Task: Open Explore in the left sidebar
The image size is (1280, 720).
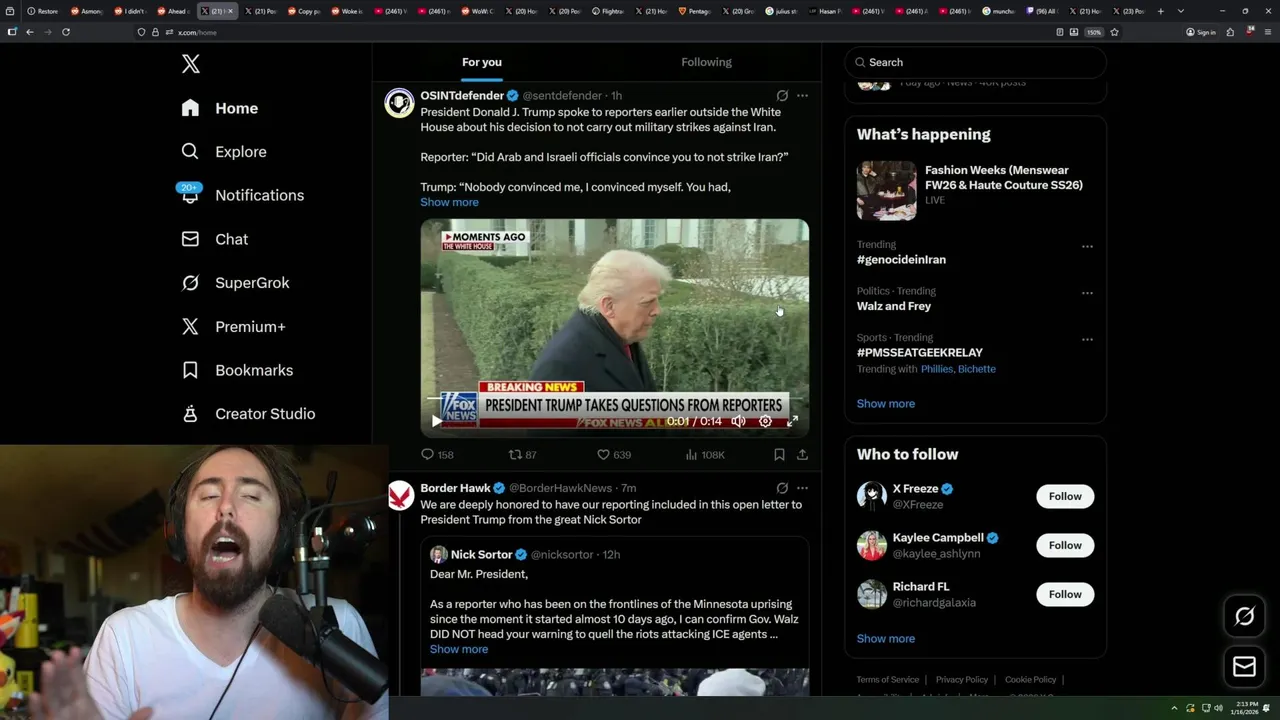Action: click(x=223, y=152)
